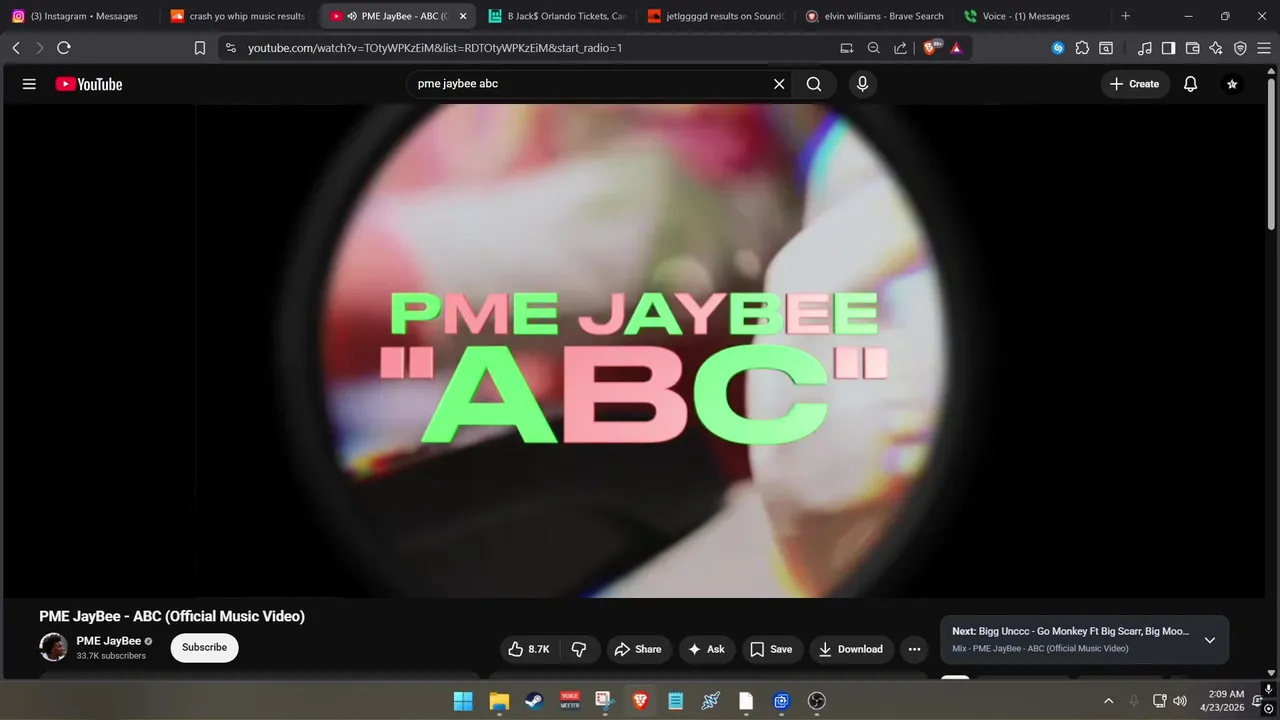Bookmark this page in Brave

tap(200, 48)
